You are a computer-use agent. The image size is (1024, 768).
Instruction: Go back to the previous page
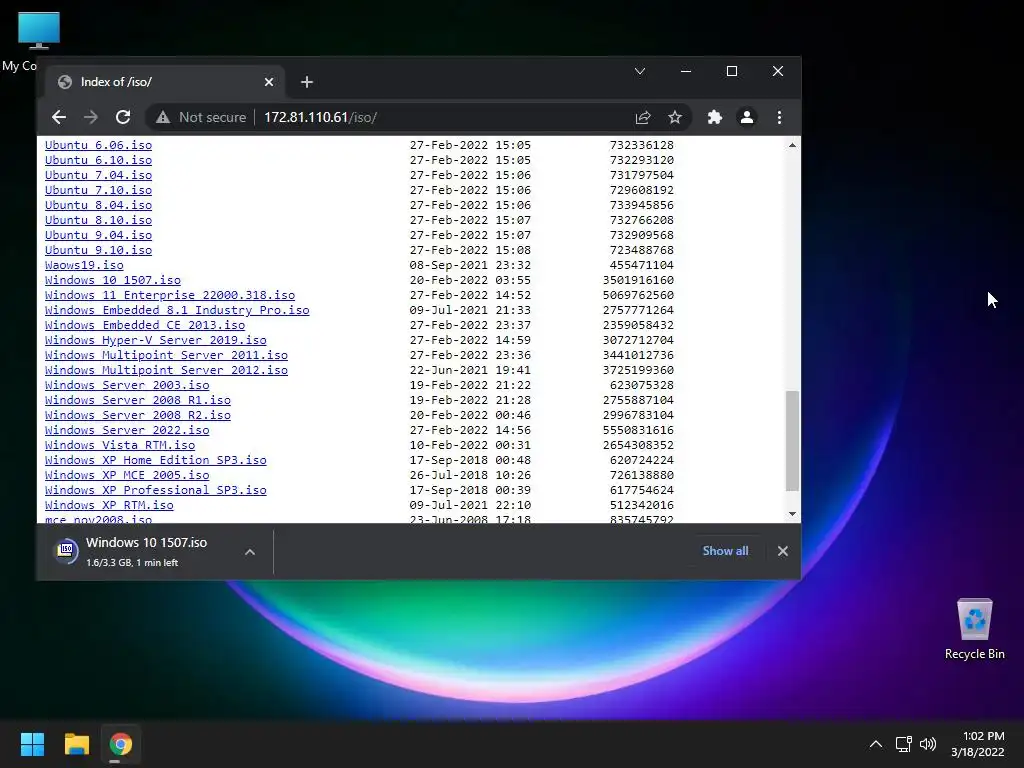click(x=59, y=118)
